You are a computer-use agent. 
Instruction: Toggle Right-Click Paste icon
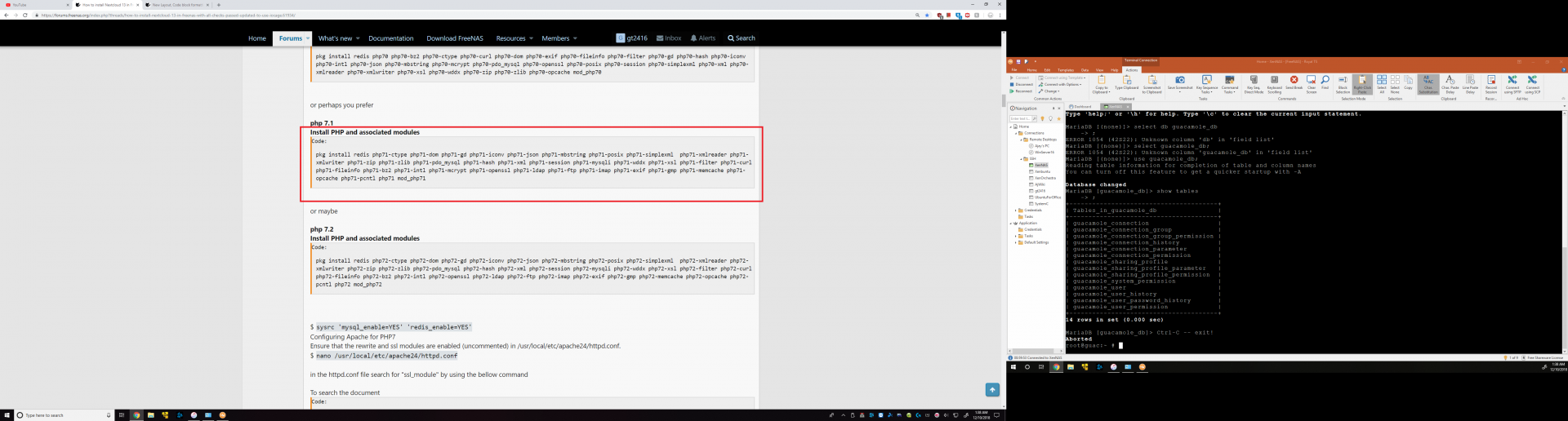pos(1362,80)
